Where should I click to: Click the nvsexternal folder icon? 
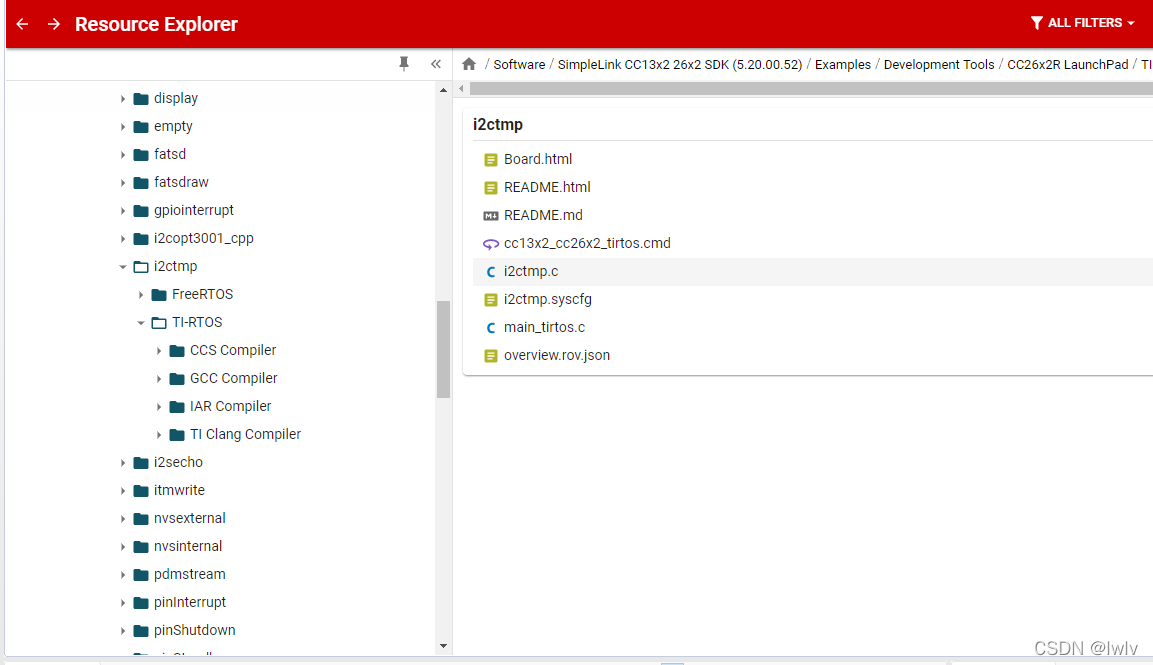(x=141, y=519)
